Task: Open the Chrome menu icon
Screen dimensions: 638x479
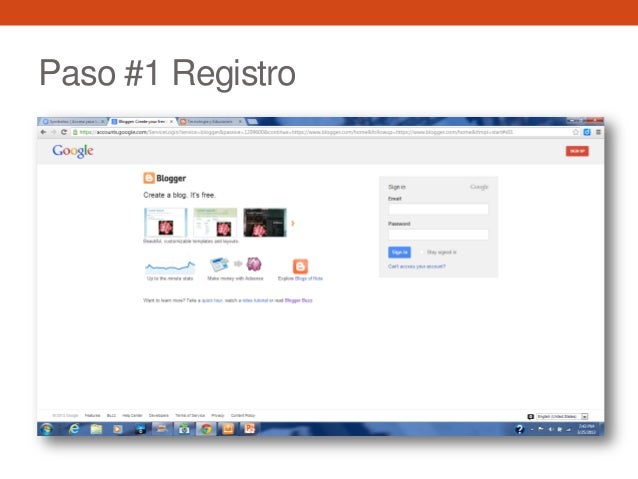Action: 598,132
